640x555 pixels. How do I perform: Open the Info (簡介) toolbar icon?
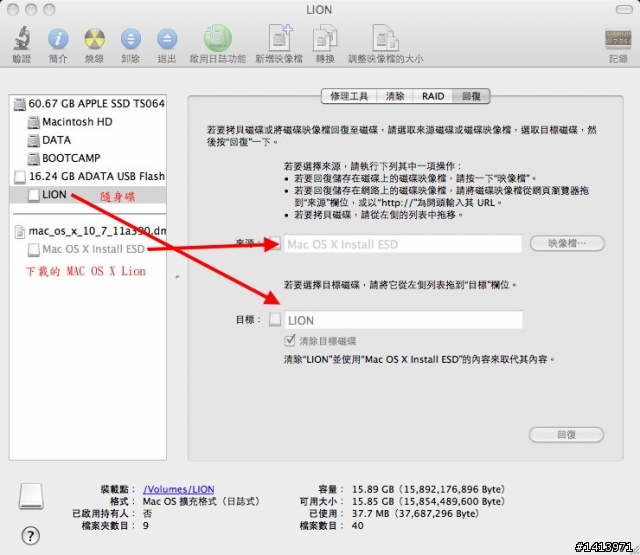(x=58, y=39)
